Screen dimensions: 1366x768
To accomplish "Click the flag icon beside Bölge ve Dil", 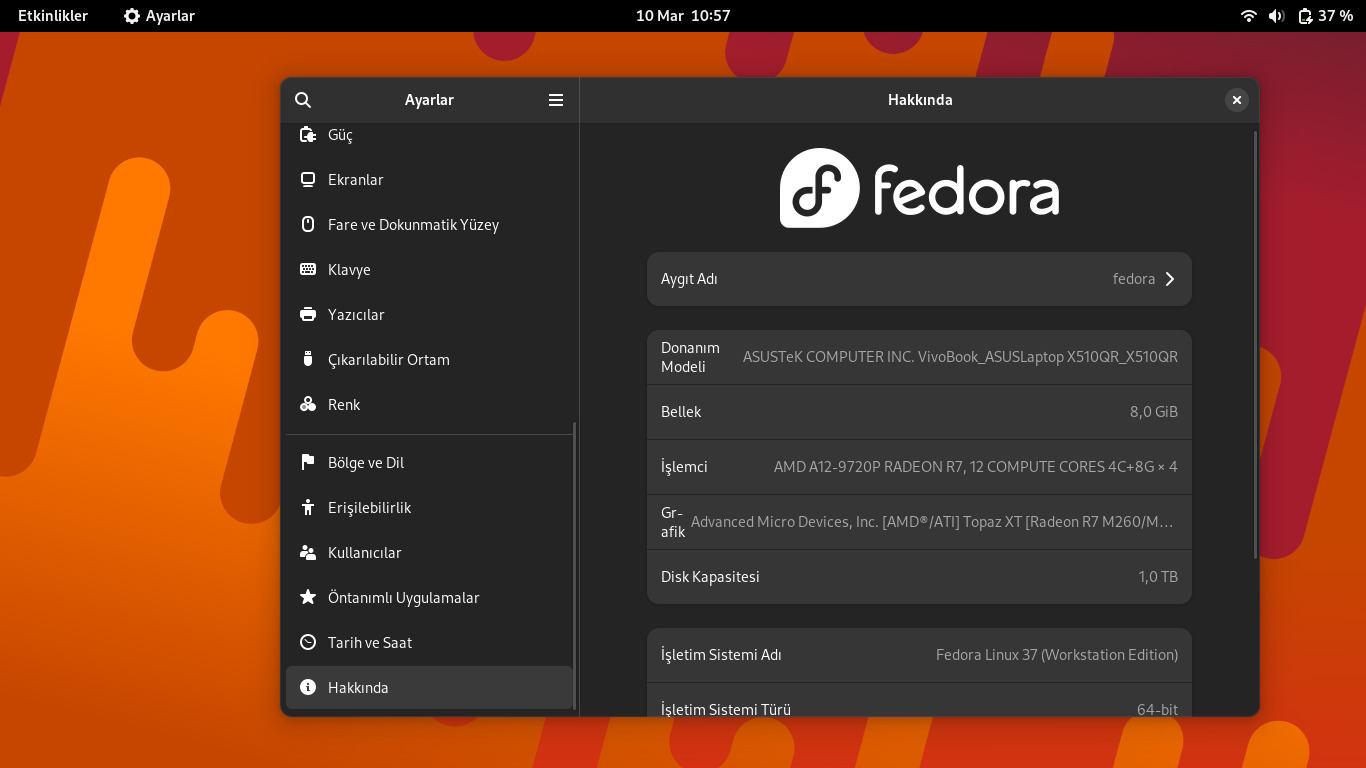I will (308, 463).
